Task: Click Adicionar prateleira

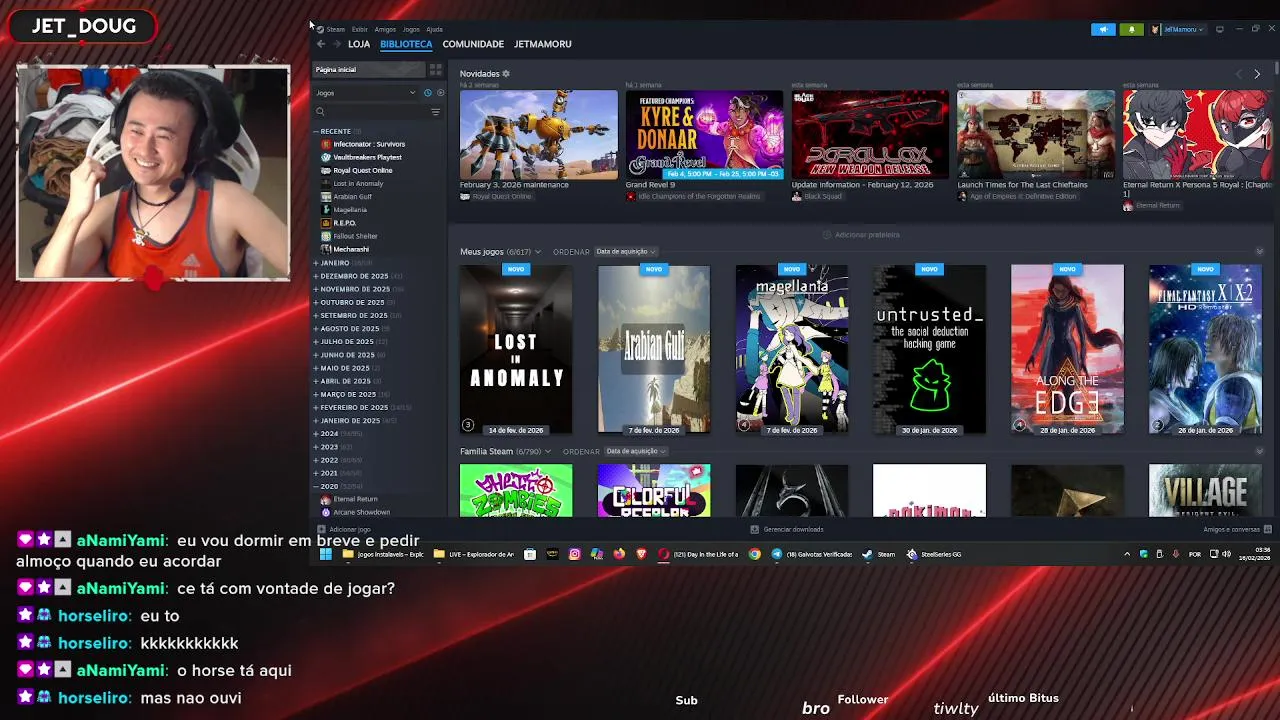Action: [861, 234]
